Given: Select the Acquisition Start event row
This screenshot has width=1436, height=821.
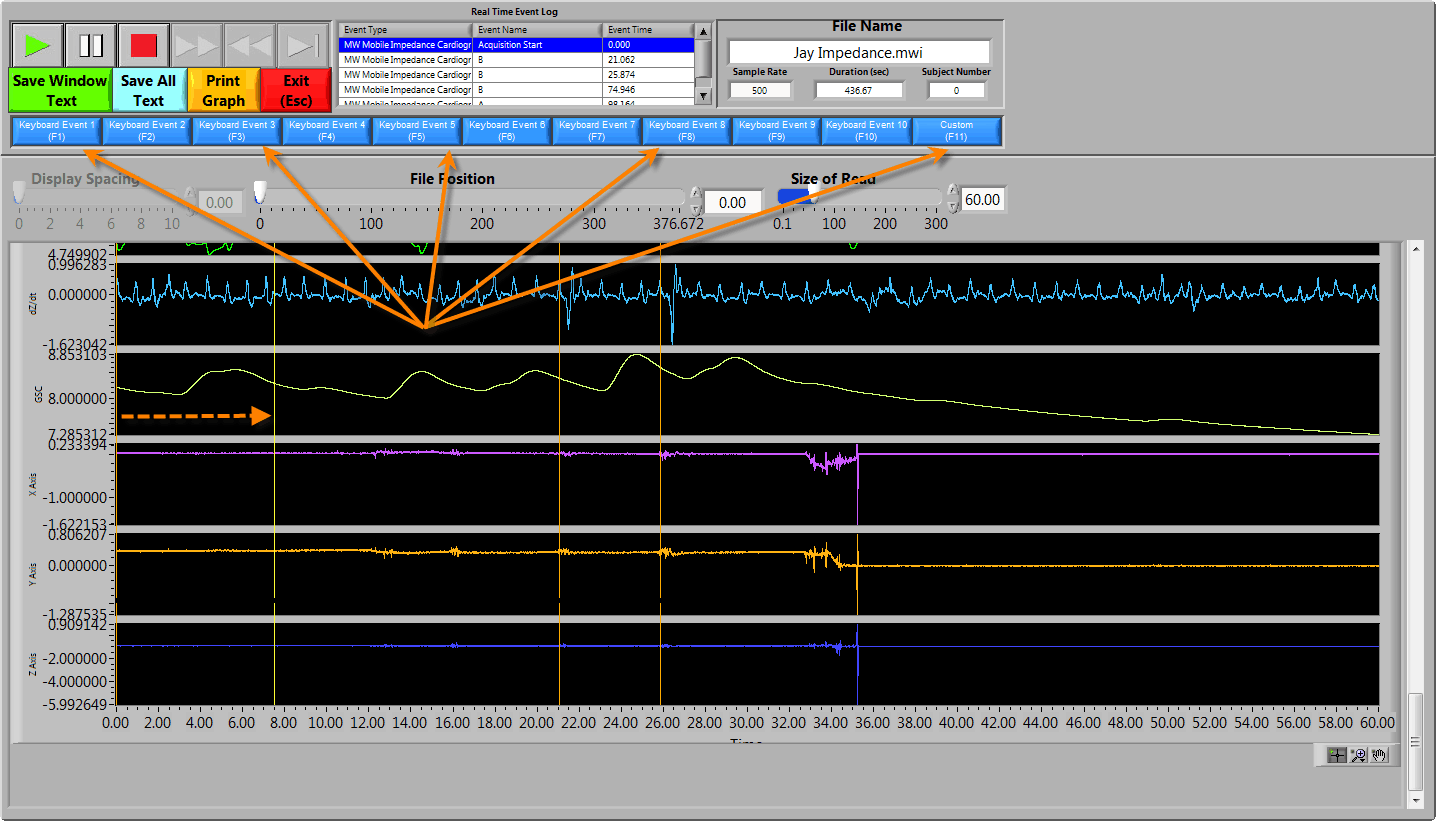Looking at the screenshot, I should 517,45.
